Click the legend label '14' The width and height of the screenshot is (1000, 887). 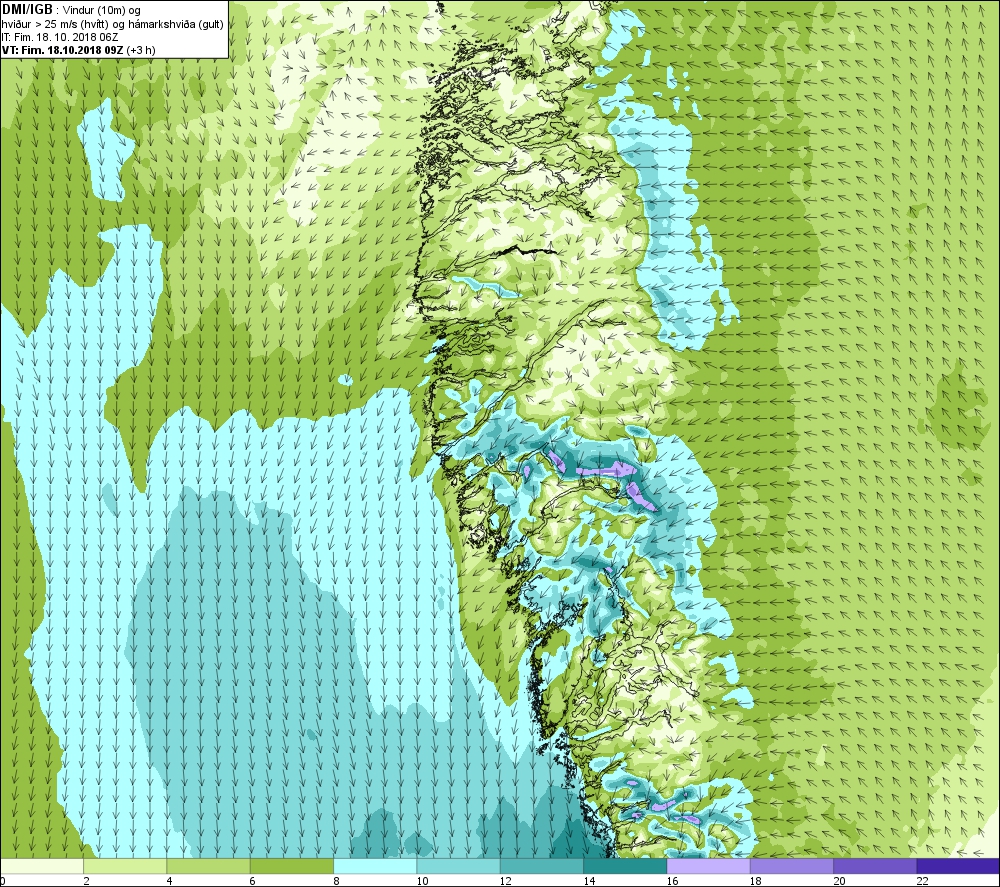pyautogui.click(x=589, y=881)
